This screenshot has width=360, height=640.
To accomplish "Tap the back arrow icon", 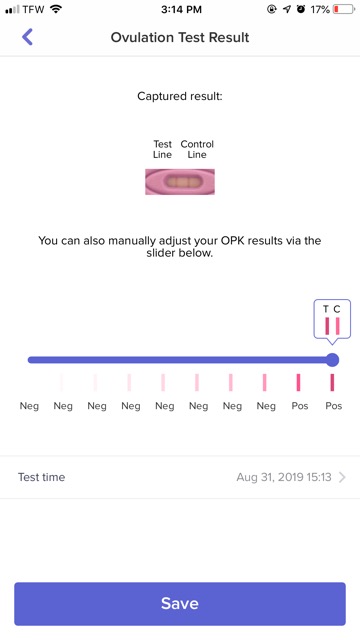I will coord(27,37).
